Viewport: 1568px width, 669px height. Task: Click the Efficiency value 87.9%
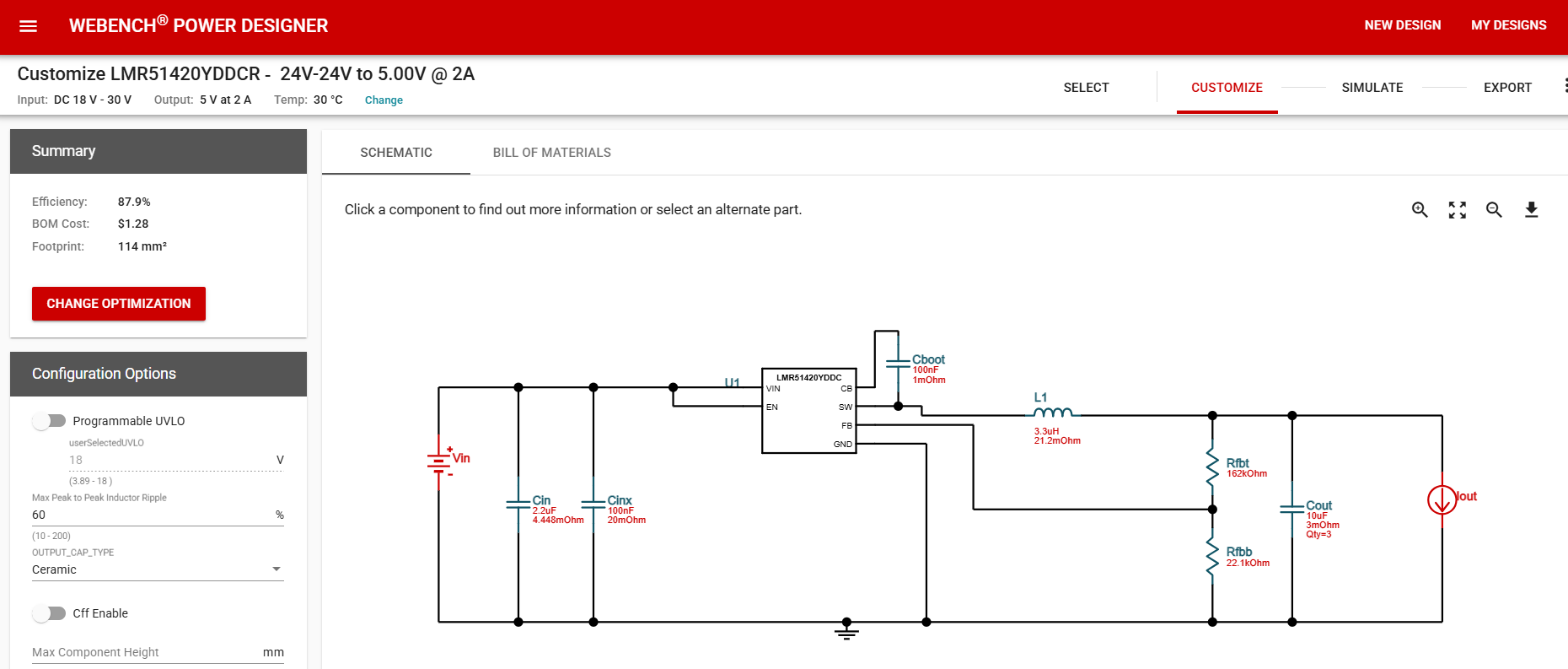click(134, 202)
